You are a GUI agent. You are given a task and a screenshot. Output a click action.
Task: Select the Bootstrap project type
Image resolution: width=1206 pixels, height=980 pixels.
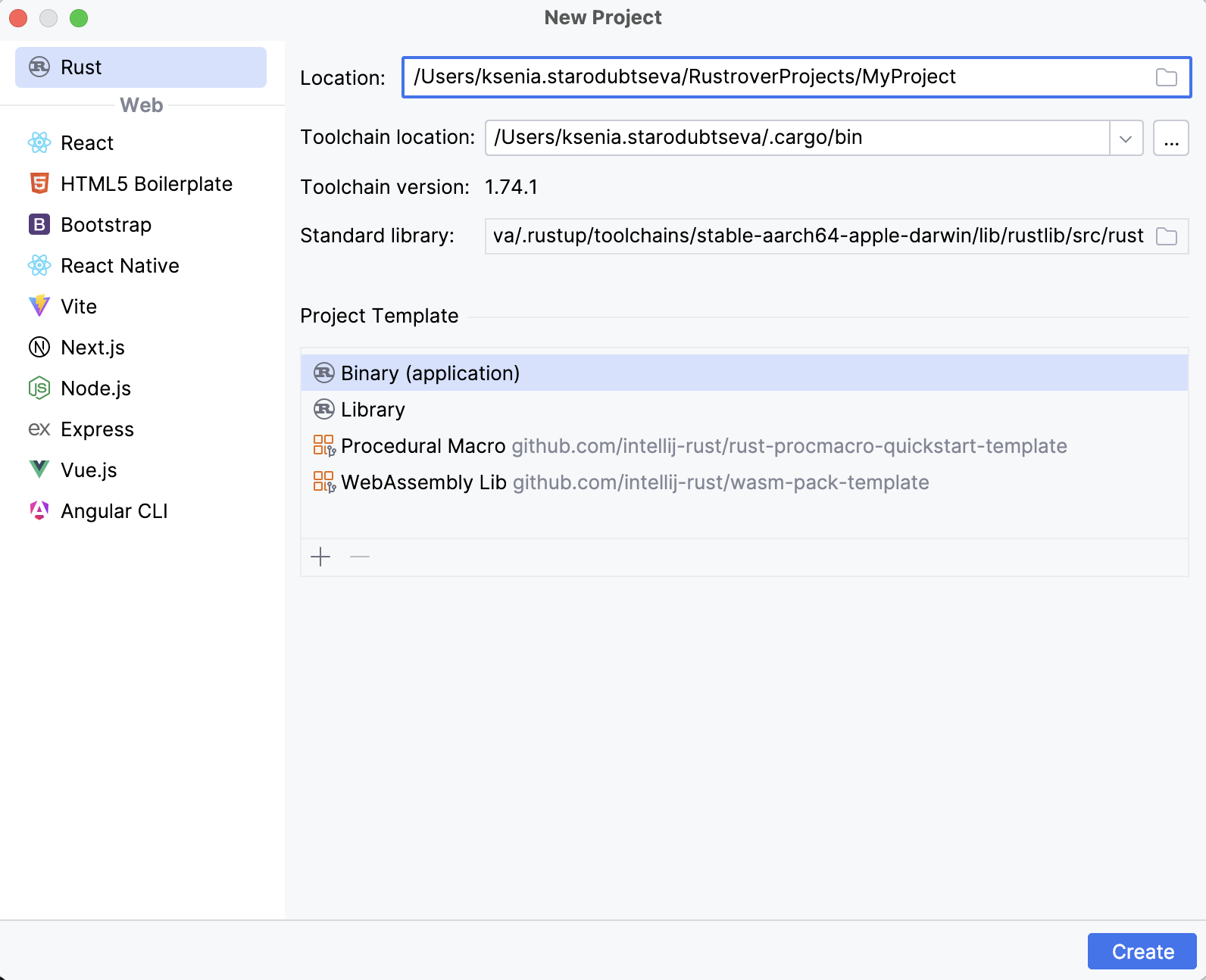pos(105,225)
